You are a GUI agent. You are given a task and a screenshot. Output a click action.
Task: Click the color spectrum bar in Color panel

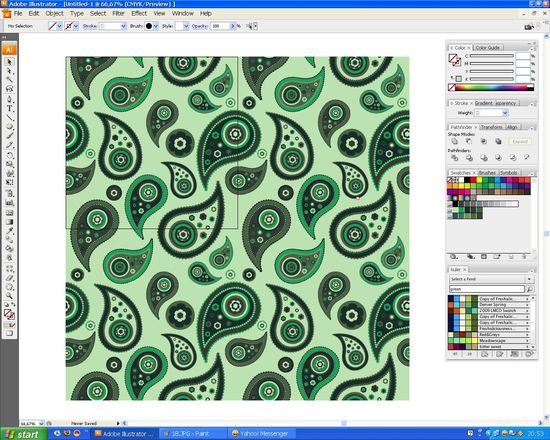point(492,88)
